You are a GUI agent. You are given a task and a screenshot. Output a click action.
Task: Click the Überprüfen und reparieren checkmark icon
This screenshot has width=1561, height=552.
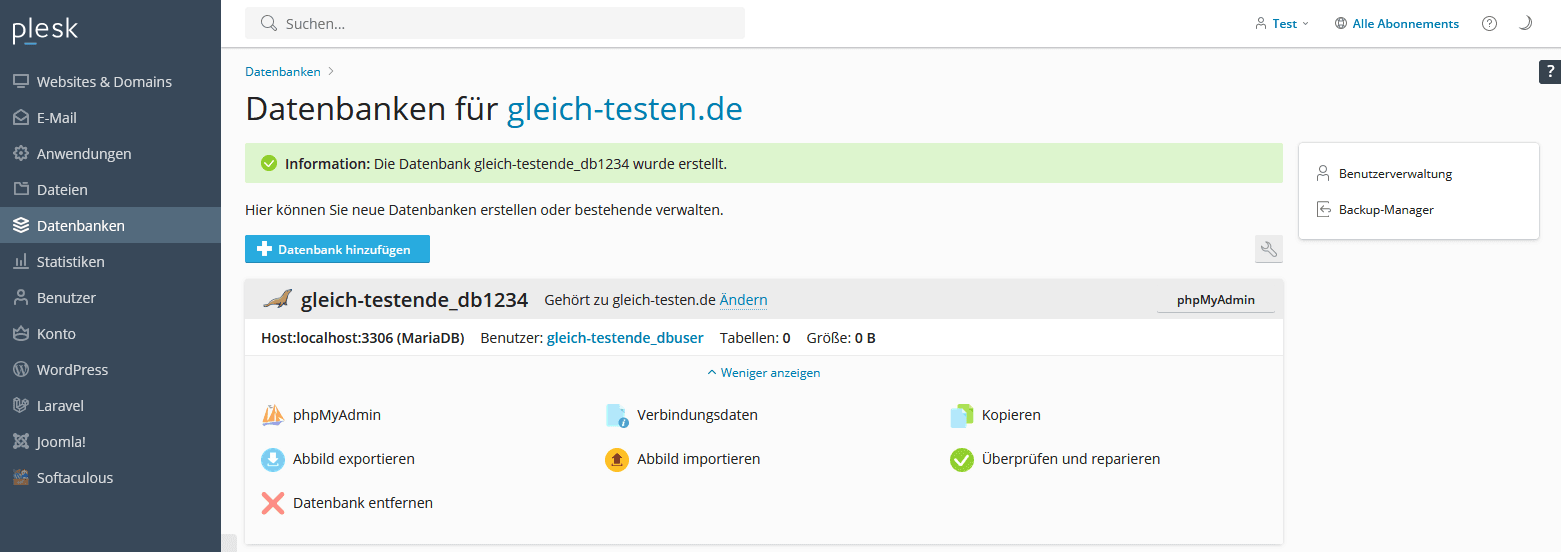[x=961, y=459]
